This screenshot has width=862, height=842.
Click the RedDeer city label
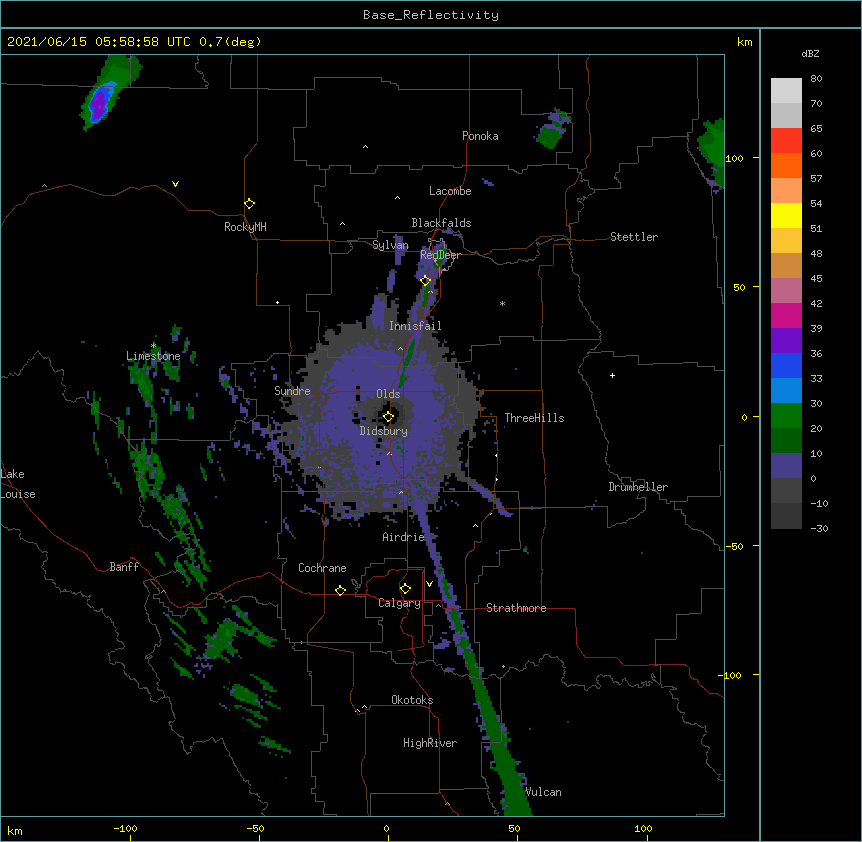440,255
